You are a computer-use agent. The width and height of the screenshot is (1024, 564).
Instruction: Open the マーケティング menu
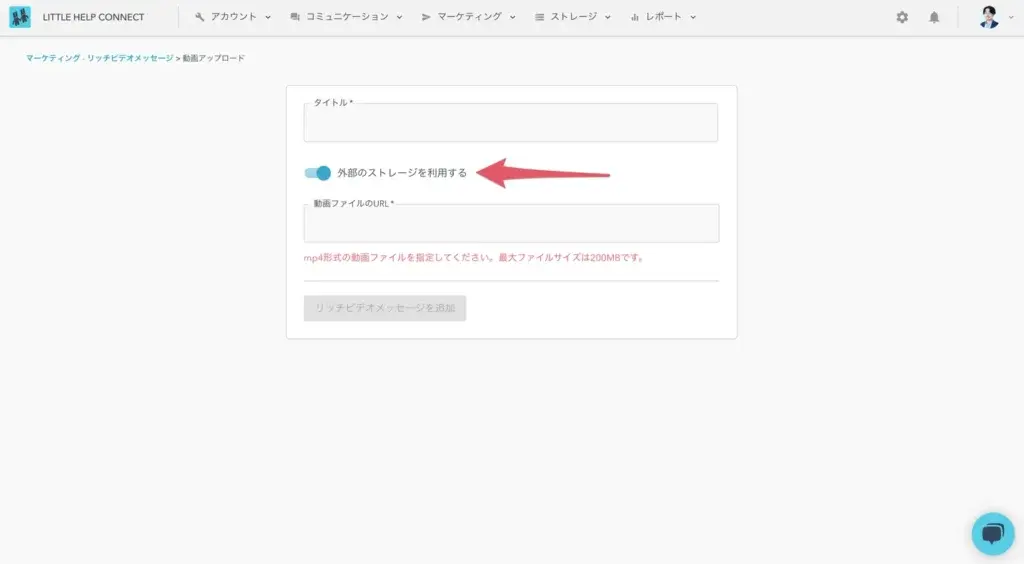pyautogui.click(x=476, y=17)
